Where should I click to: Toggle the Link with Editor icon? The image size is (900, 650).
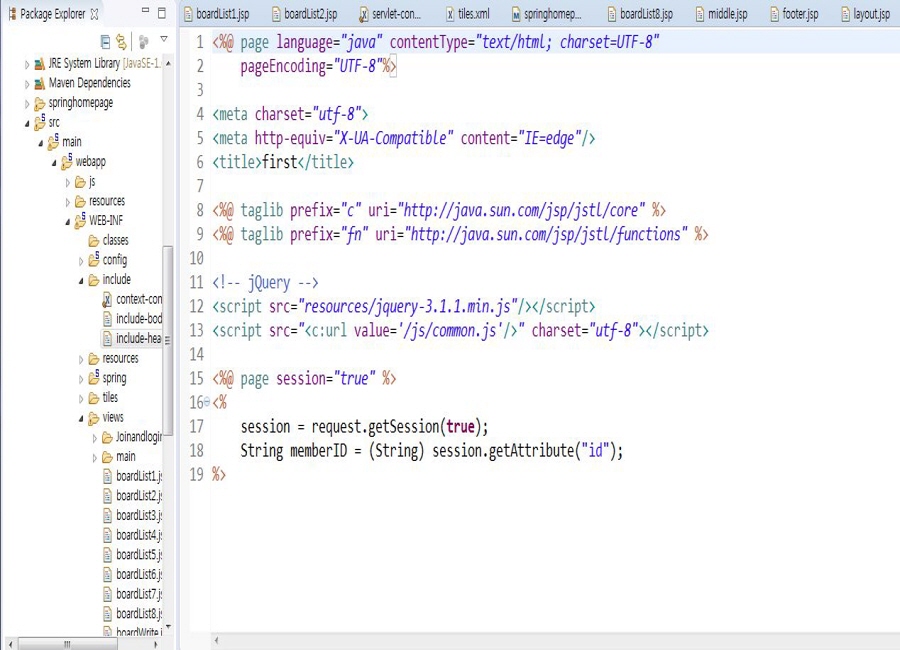121,41
